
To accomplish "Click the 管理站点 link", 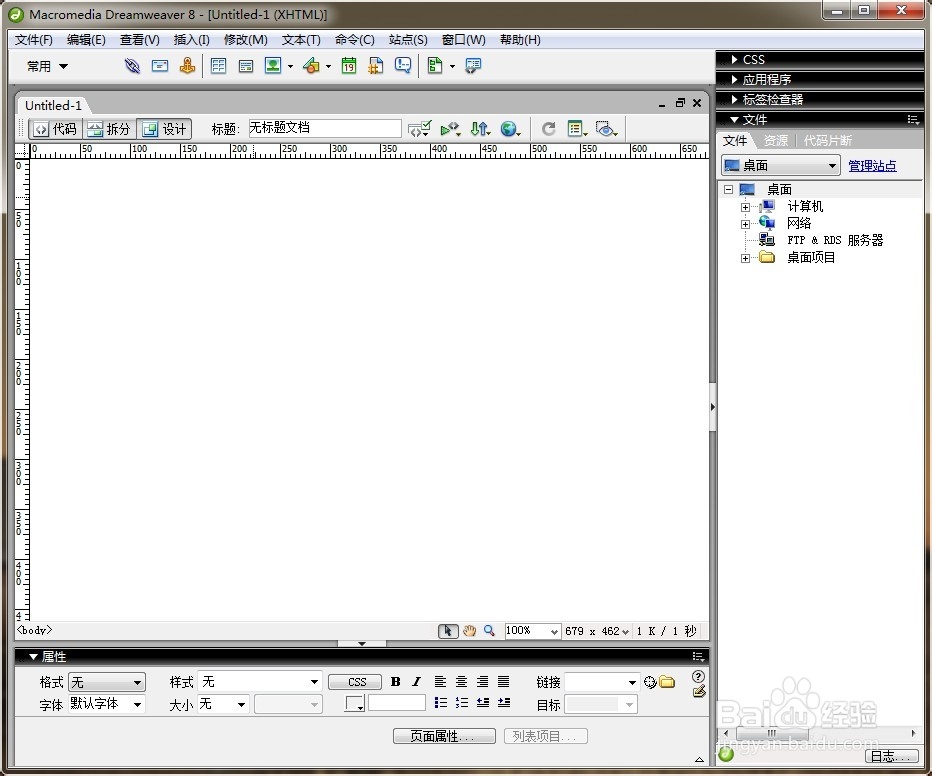I will pyautogui.click(x=872, y=166).
